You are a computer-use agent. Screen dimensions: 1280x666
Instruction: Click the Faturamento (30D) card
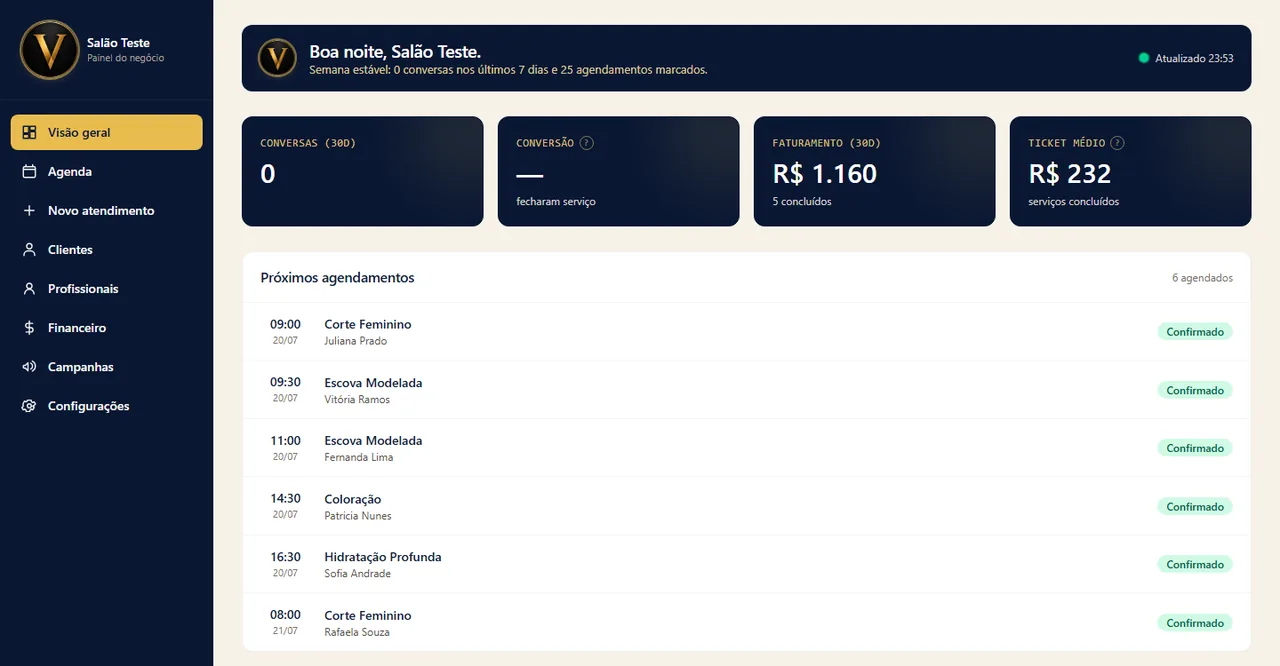pyautogui.click(x=875, y=171)
